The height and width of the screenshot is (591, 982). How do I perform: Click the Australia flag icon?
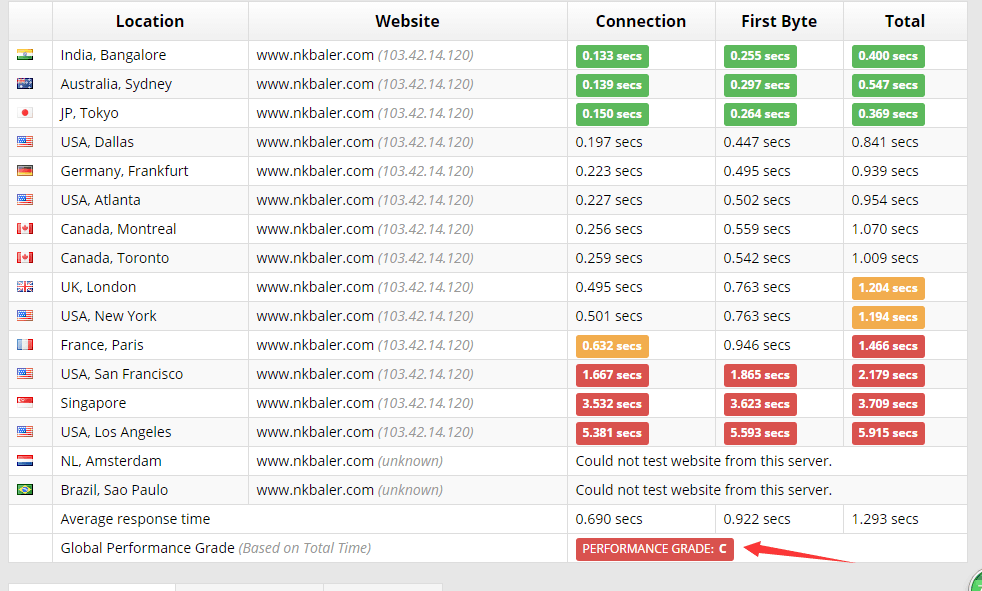point(25,83)
